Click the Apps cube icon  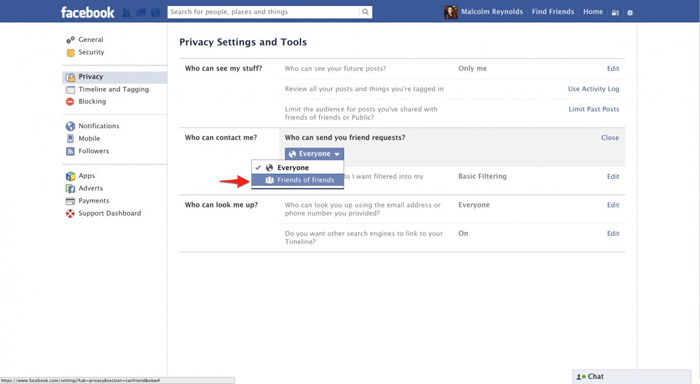70,176
